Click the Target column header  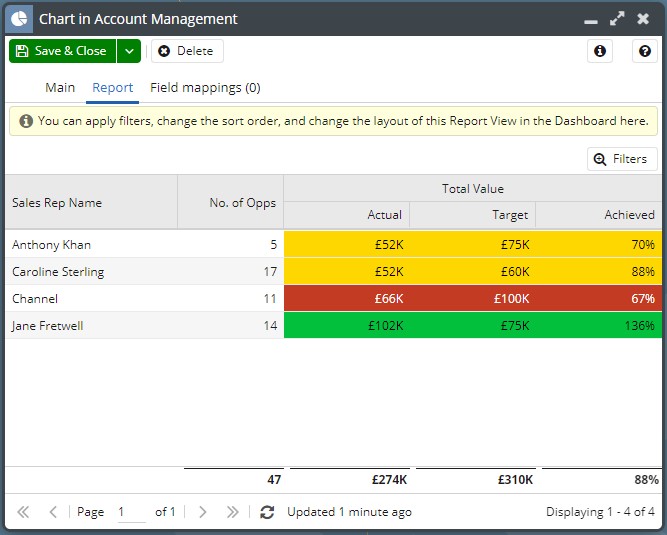[x=473, y=215]
